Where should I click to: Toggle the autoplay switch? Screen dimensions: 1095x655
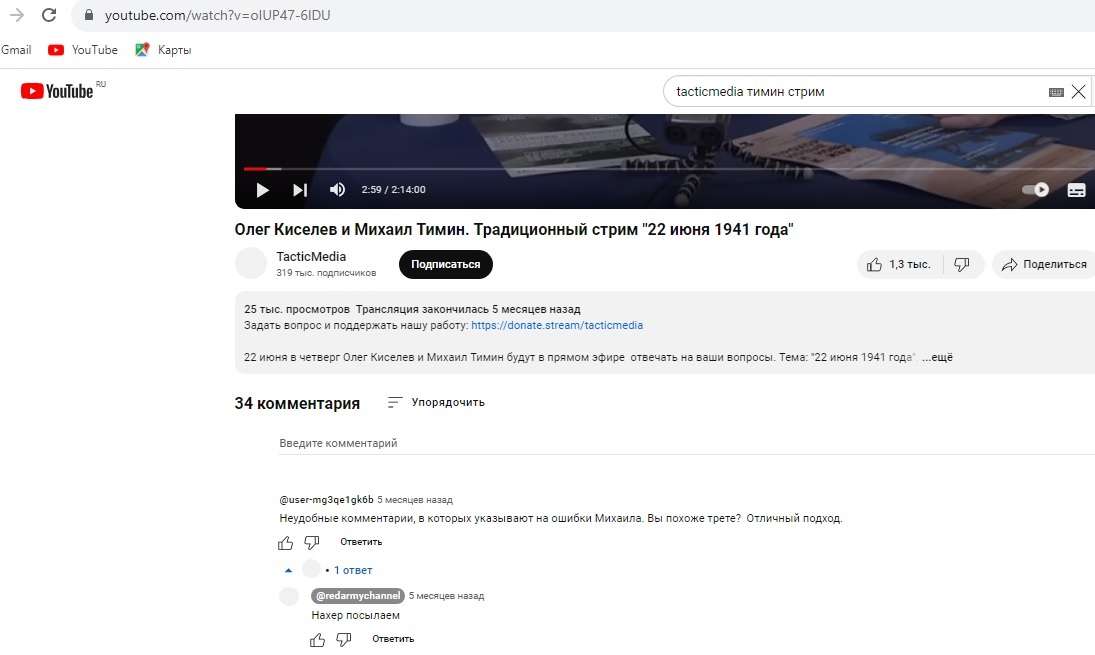pos(1035,189)
